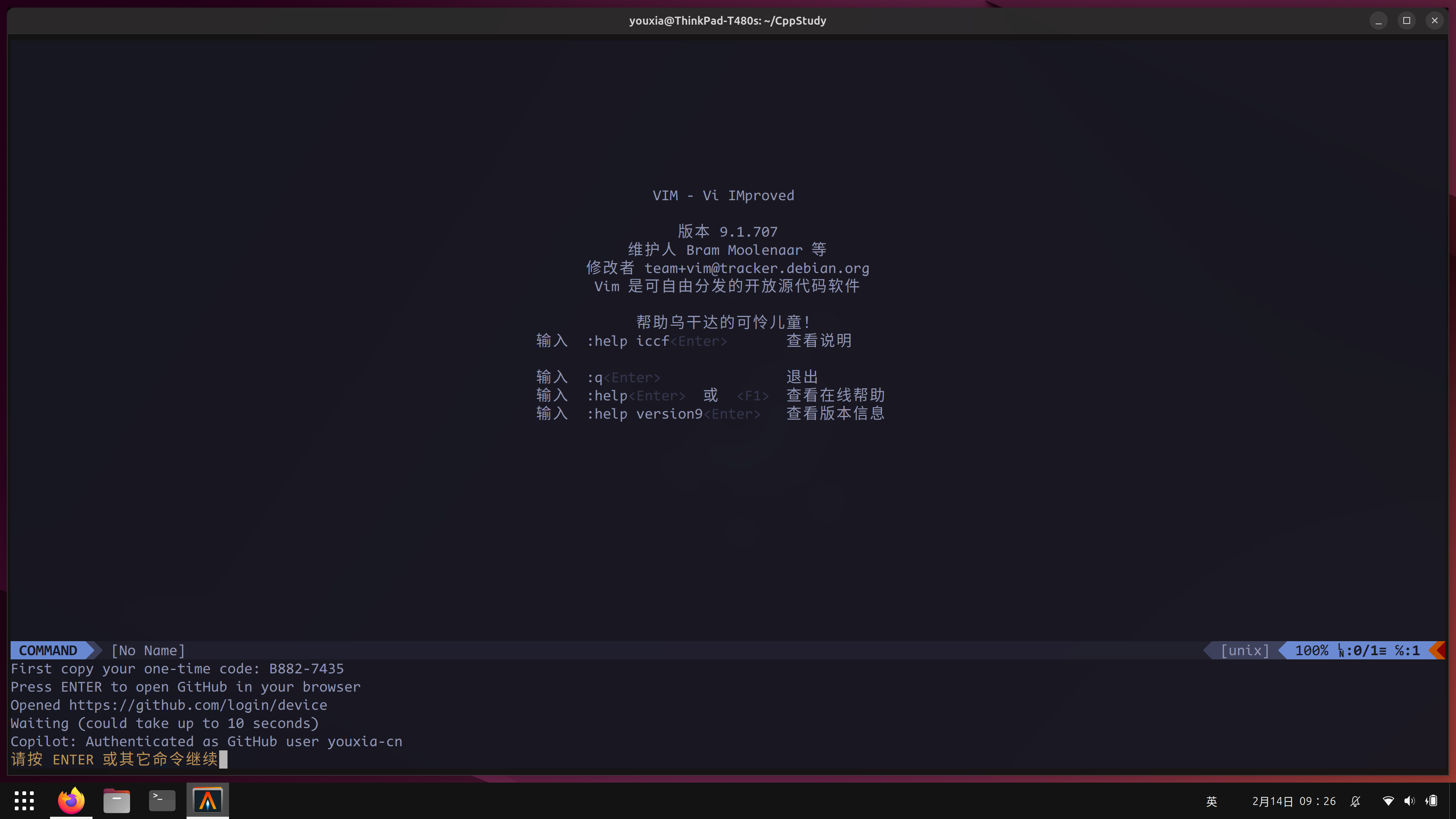Viewport: 1456px width, 819px height.
Task: Toggle the COMMAND mode segment in statusline
Action: 48,650
